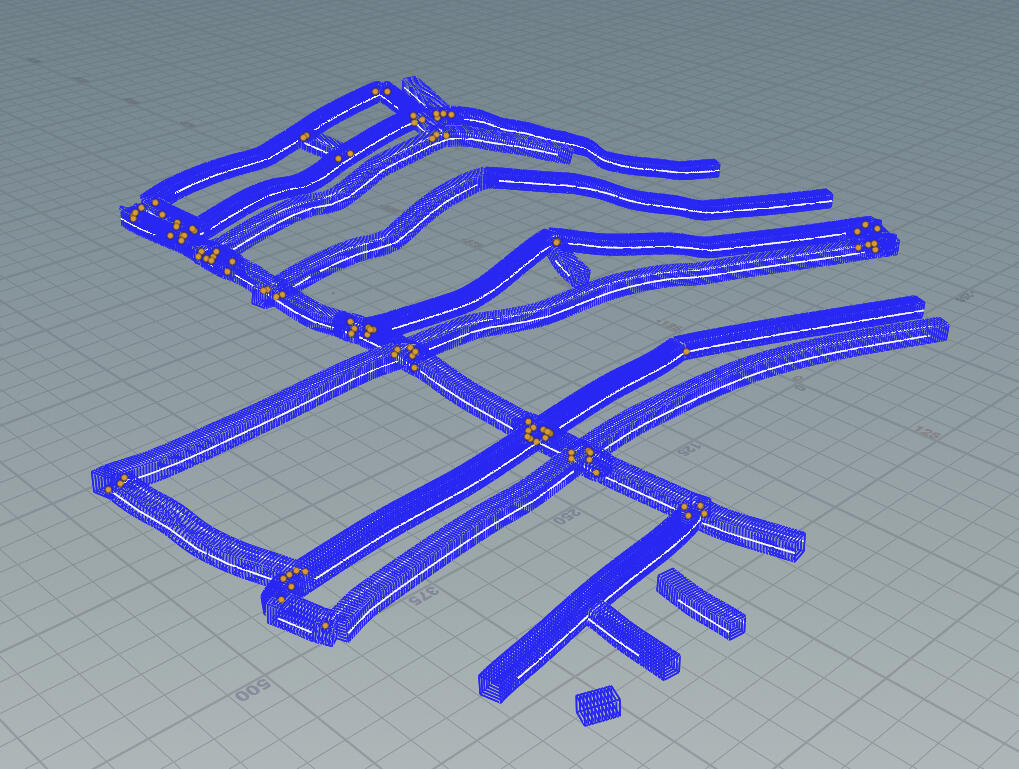Select an orange node marker in the leftmost cluster
The width and height of the screenshot is (1019, 769).
135,215
